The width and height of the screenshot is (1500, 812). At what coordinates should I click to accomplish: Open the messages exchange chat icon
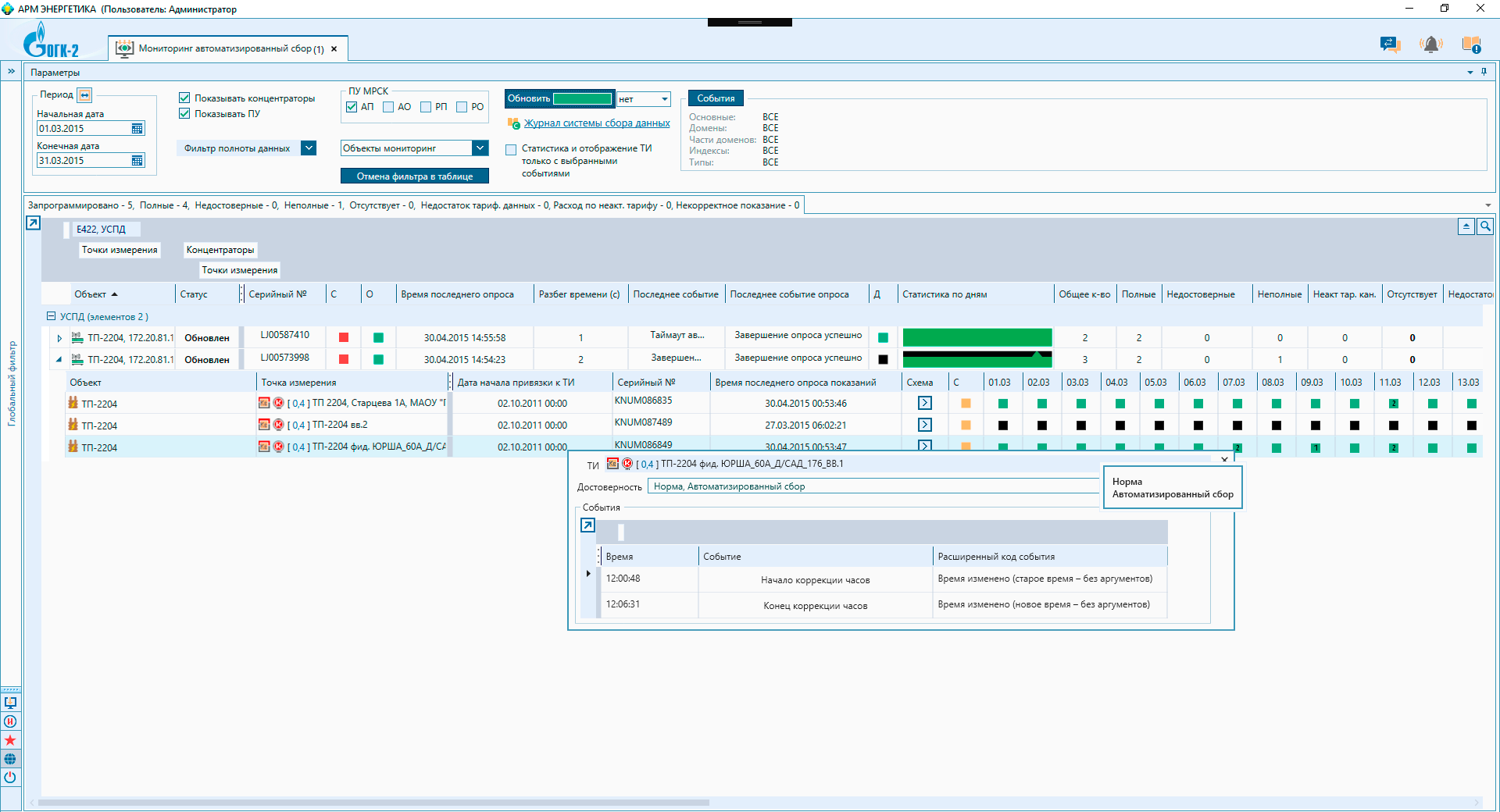[1390, 45]
